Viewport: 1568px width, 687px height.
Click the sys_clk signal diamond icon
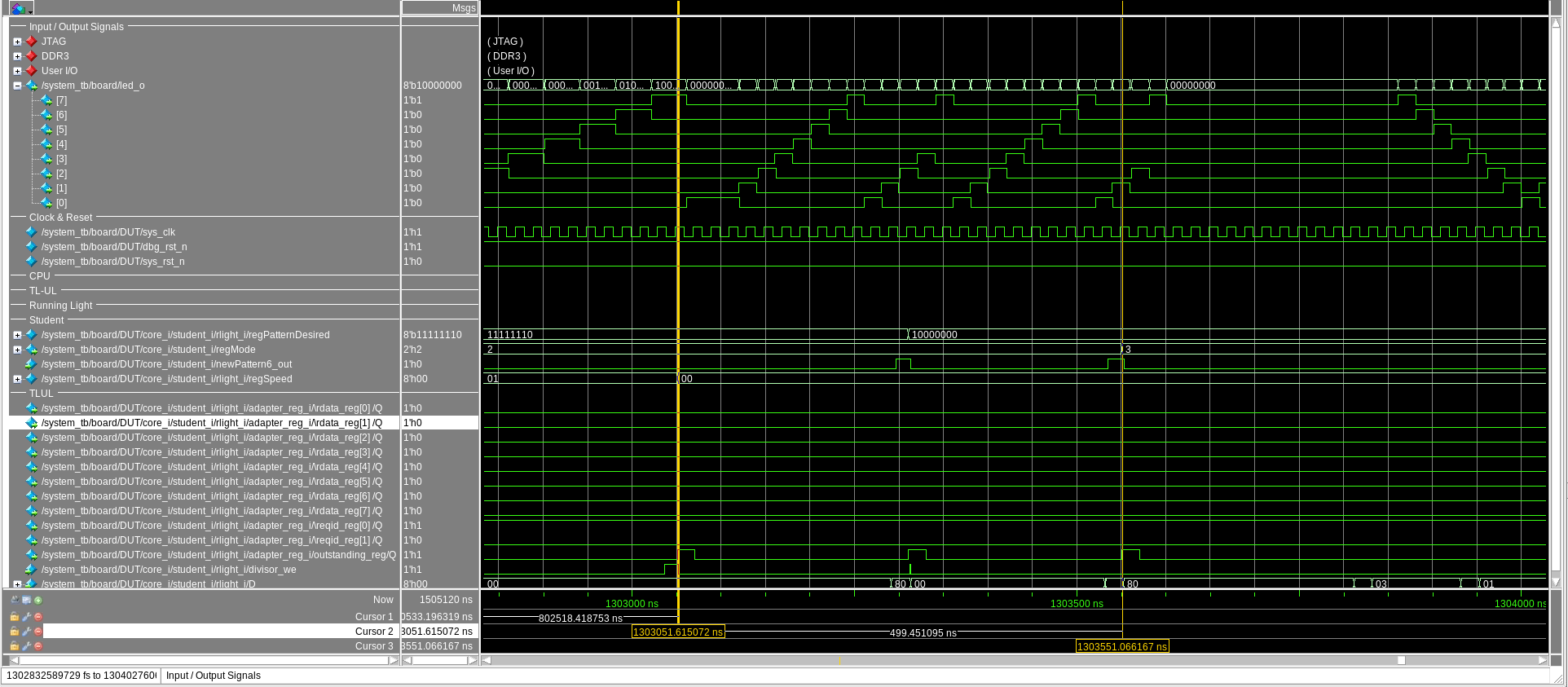32,232
